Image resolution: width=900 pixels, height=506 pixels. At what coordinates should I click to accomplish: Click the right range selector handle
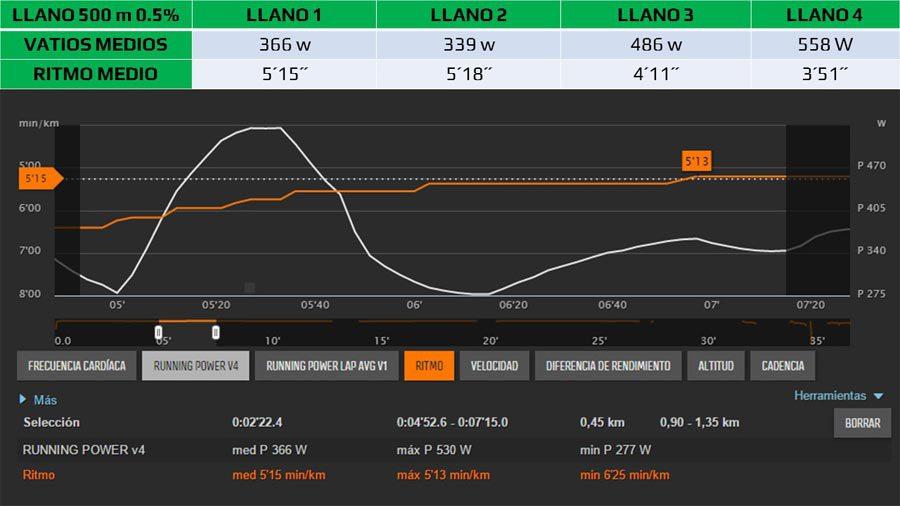[216, 332]
